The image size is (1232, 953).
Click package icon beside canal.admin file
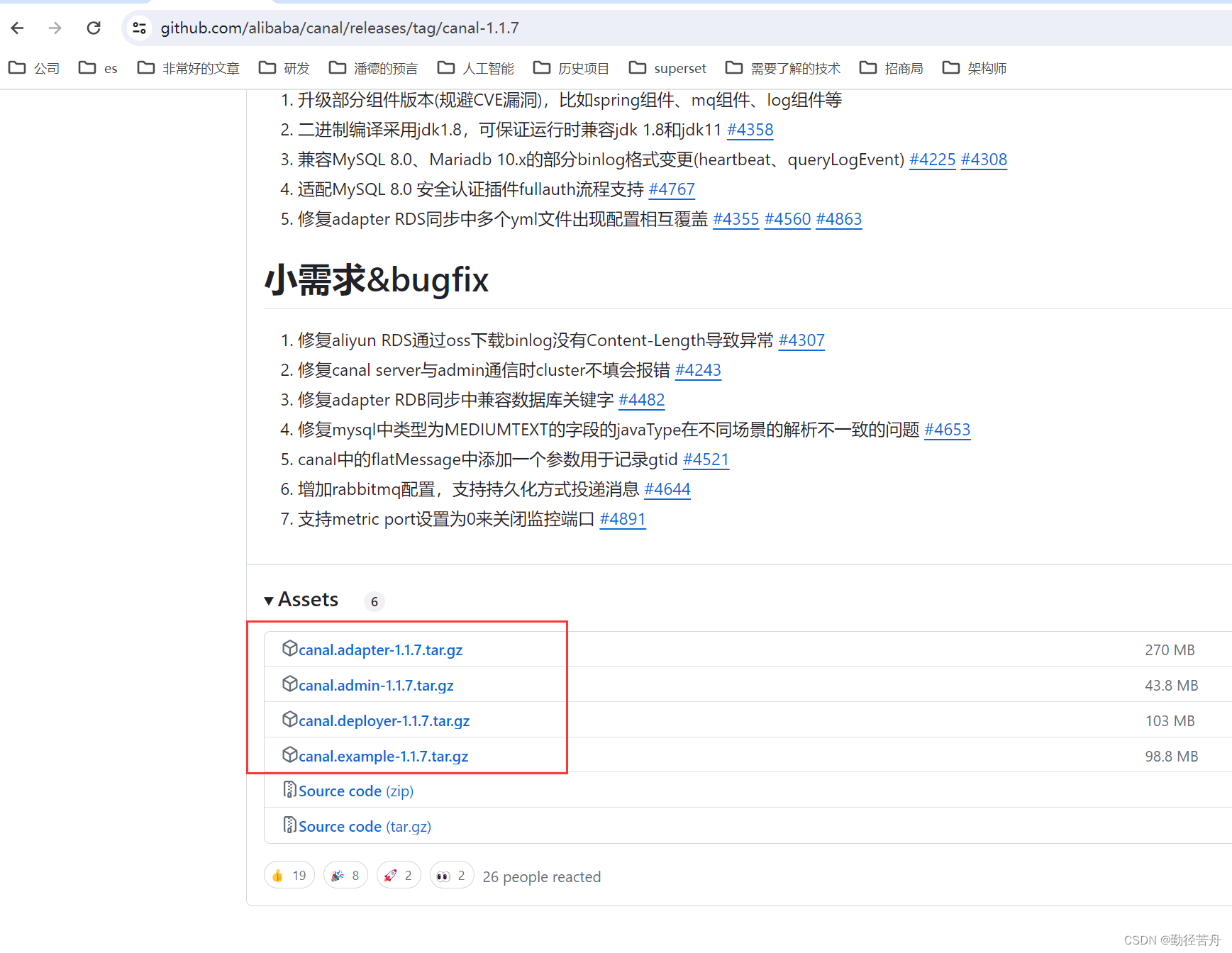[x=289, y=684]
